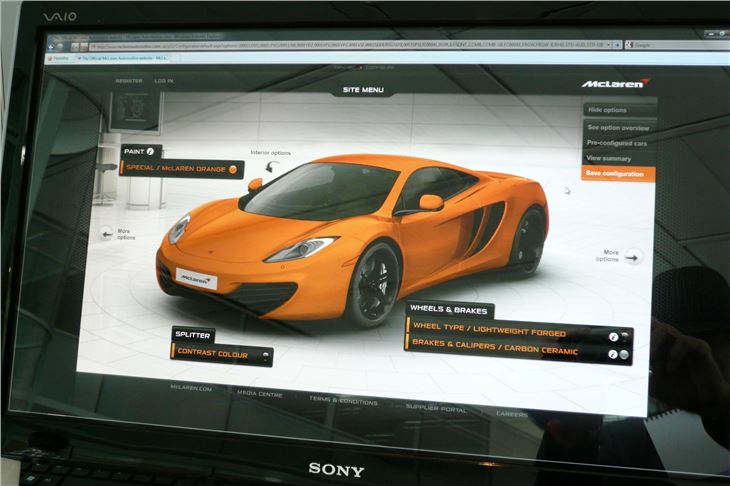Click the right arrow for more options
Image resolution: width=730 pixels, height=486 pixels.
[632, 256]
